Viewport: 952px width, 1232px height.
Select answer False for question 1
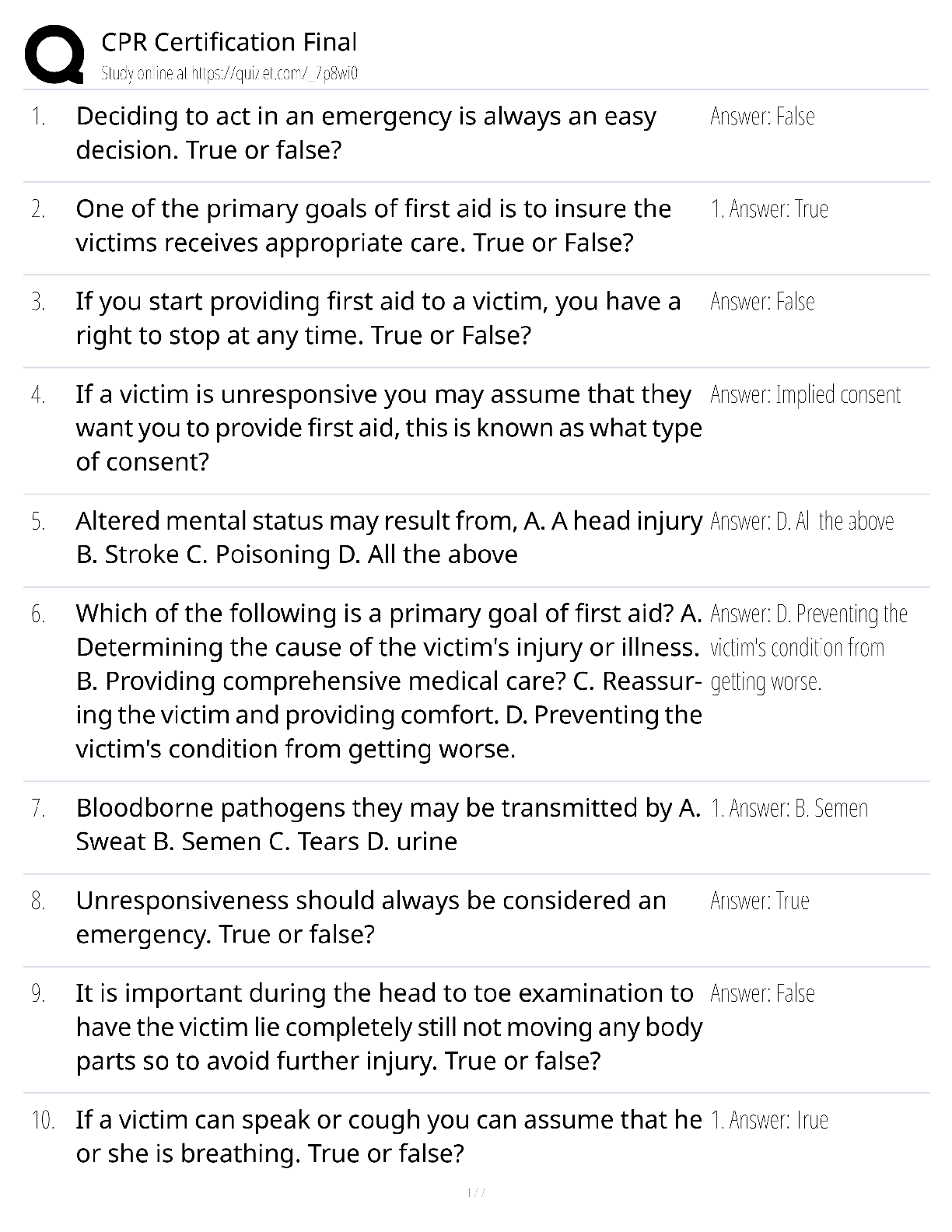[762, 117]
